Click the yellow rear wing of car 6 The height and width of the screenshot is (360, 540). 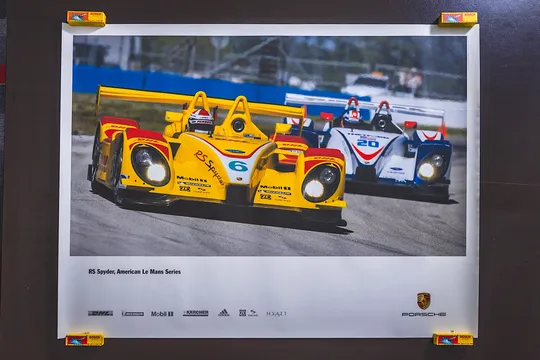pos(200,102)
